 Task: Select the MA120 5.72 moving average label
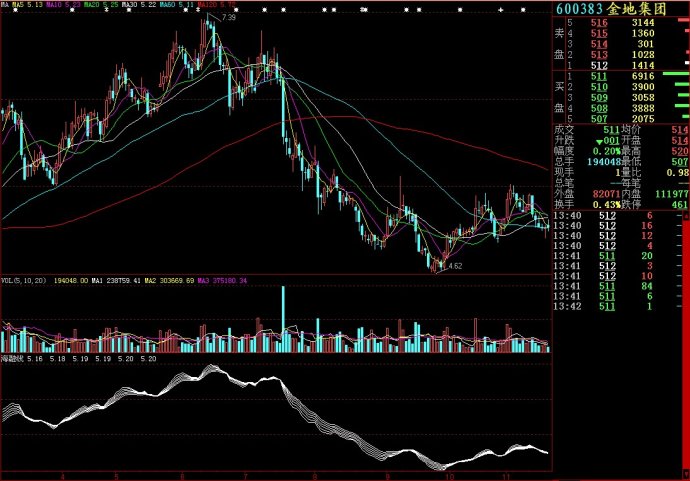point(216,5)
